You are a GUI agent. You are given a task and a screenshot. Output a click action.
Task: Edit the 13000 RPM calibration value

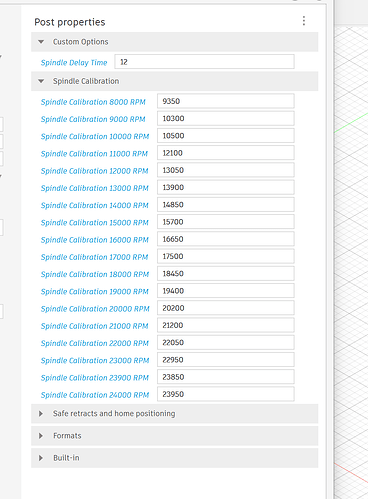(226, 187)
